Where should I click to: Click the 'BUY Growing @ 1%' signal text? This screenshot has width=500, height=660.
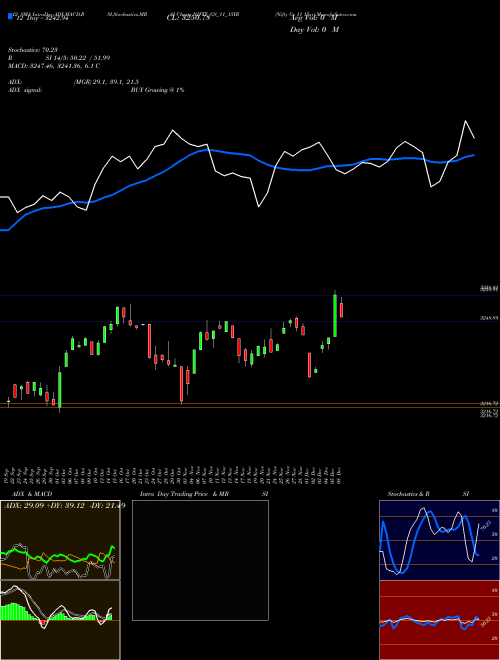pos(157,90)
